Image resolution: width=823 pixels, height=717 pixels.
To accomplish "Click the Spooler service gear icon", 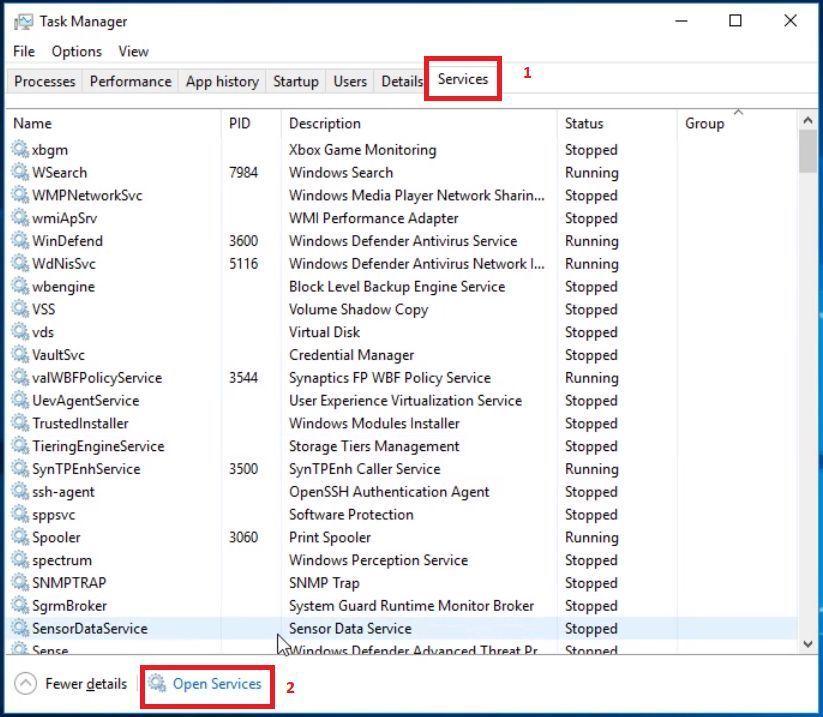I will (x=20, y=537).
